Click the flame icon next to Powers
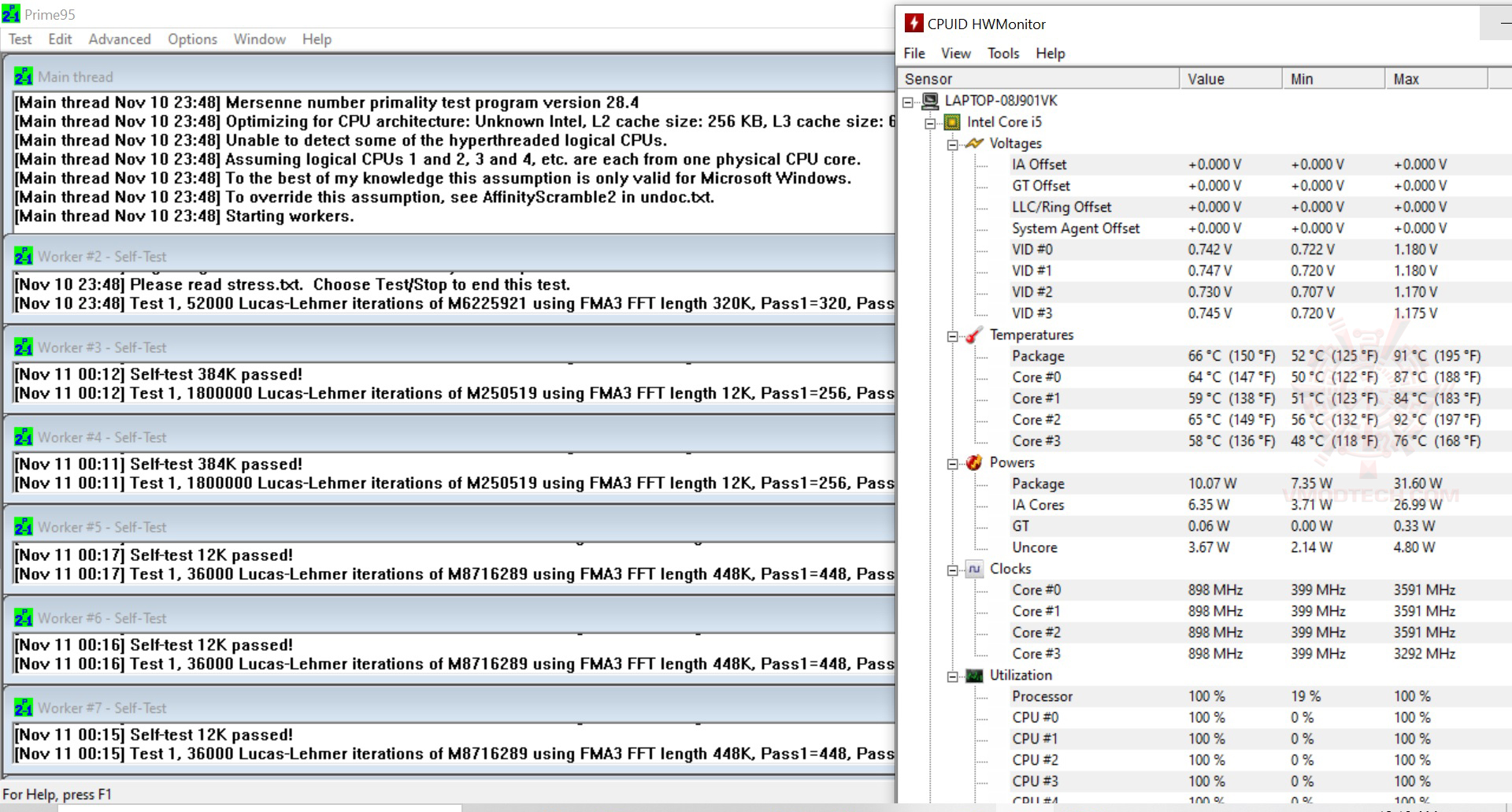The image size is (1512, 812). tap(974, 462)
